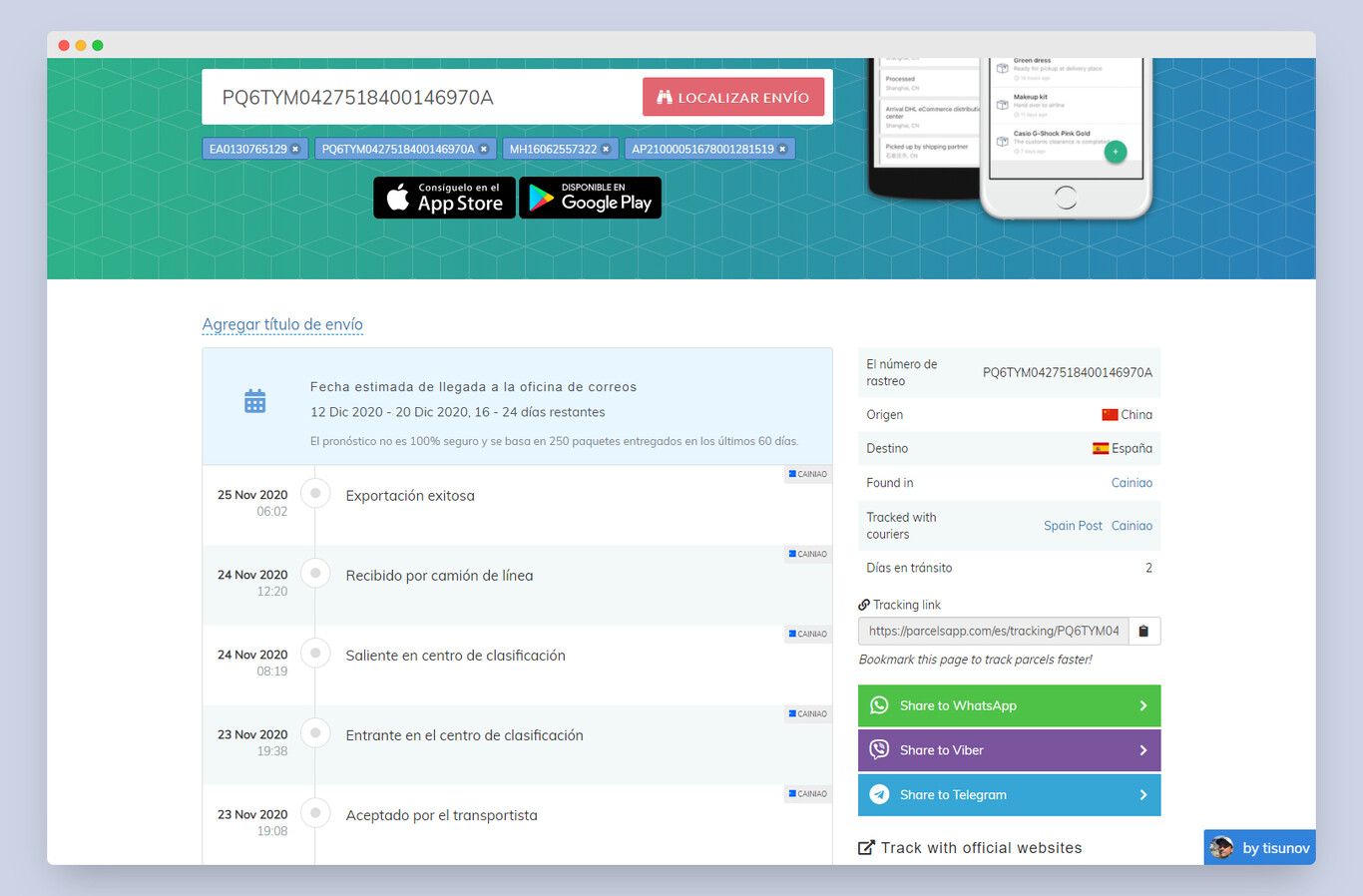Open the App Store download badge
Screen dimensions: 1363x896
click(445, 198)
